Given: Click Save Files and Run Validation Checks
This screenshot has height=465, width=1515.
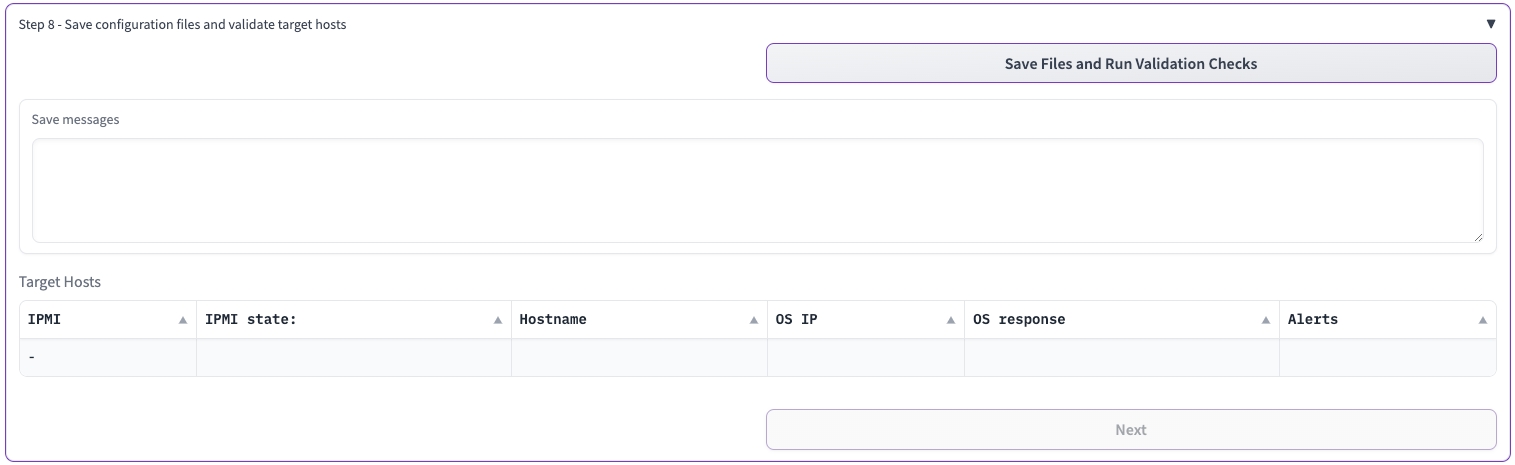Looking at the screenshot, I should [x=1130, y=63].
